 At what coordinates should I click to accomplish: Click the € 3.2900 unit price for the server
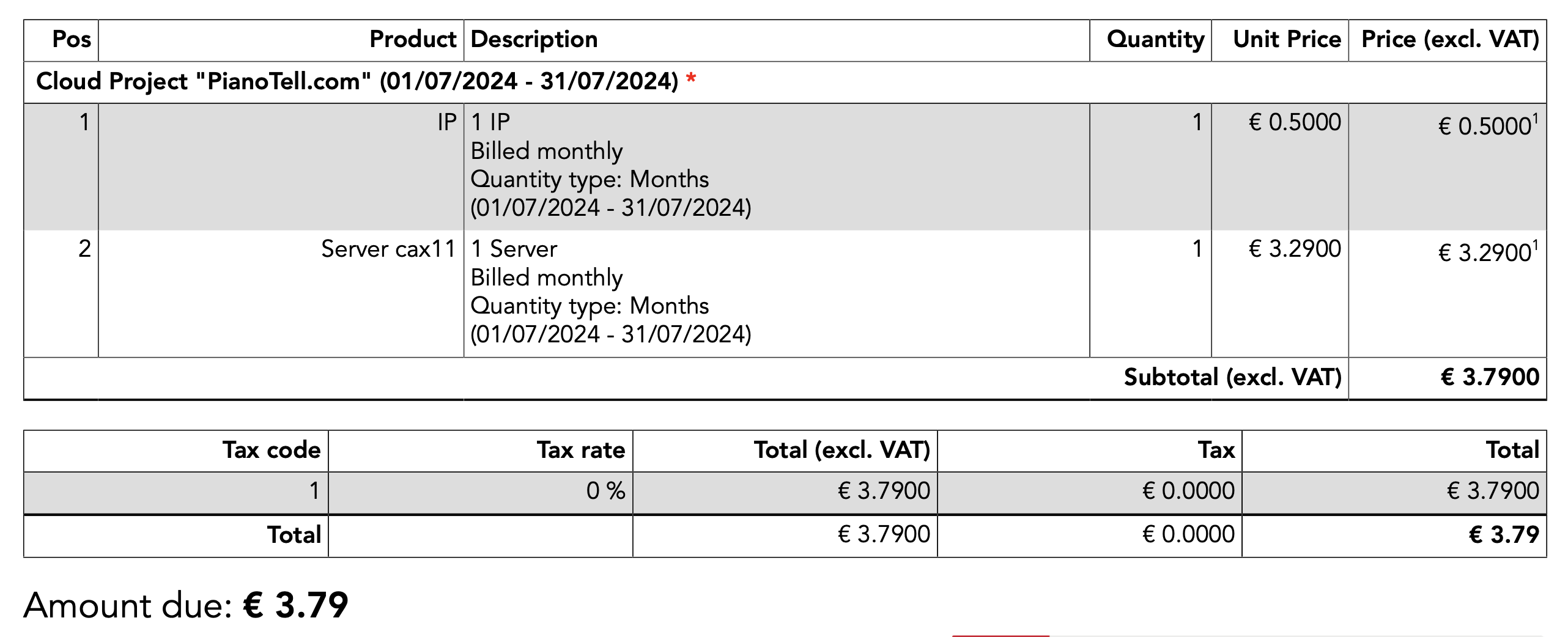1295,249
